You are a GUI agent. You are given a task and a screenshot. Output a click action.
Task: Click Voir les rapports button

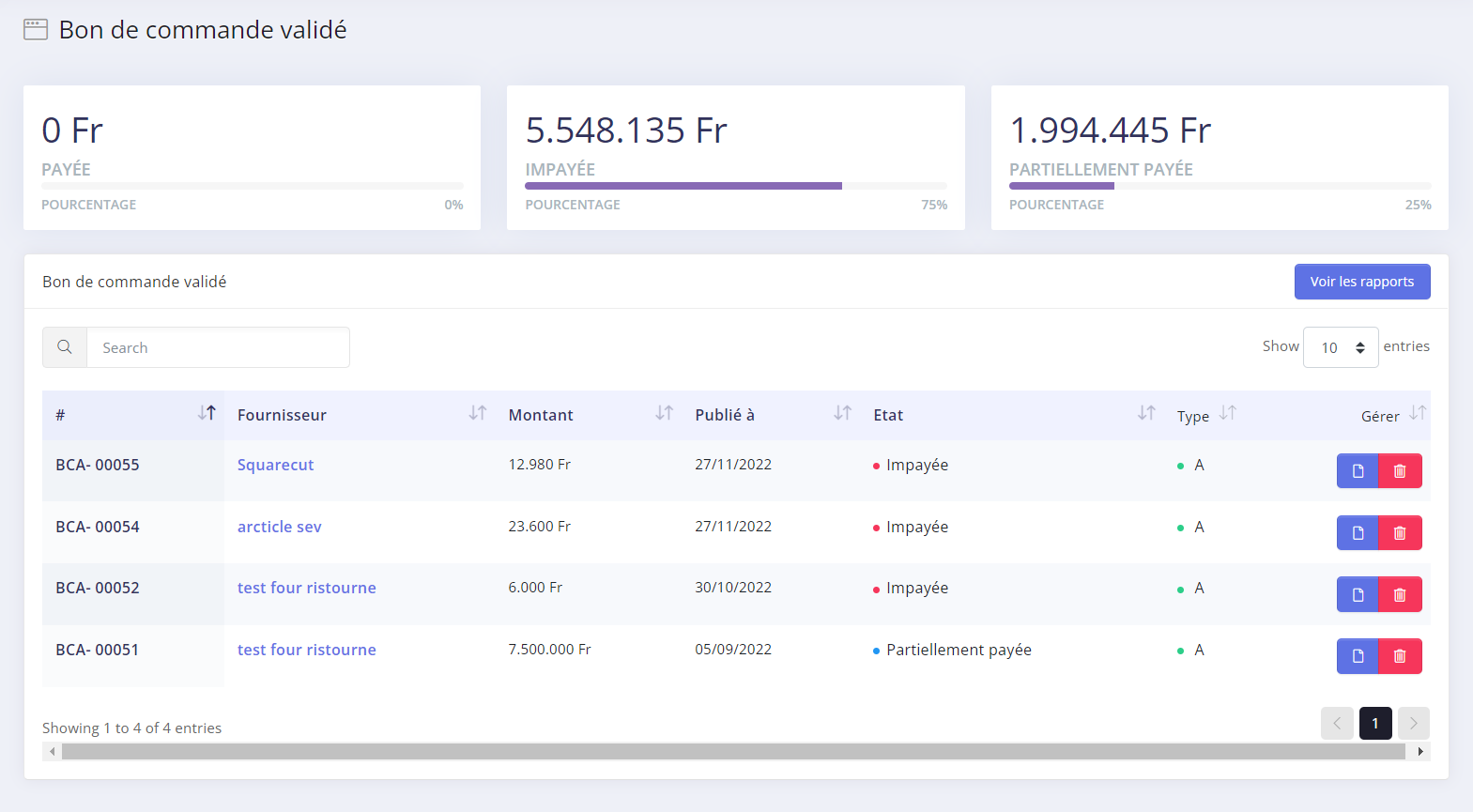[x=1361, y=282]
